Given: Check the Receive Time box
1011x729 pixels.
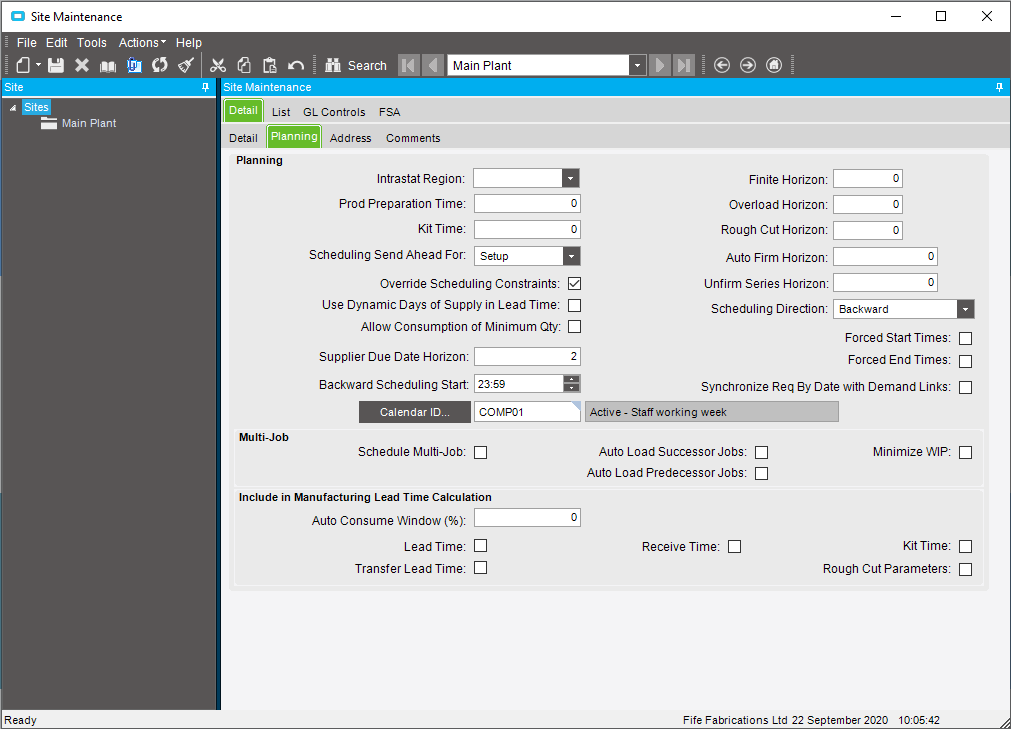Looking at the screenshot, I should point(734,547).
